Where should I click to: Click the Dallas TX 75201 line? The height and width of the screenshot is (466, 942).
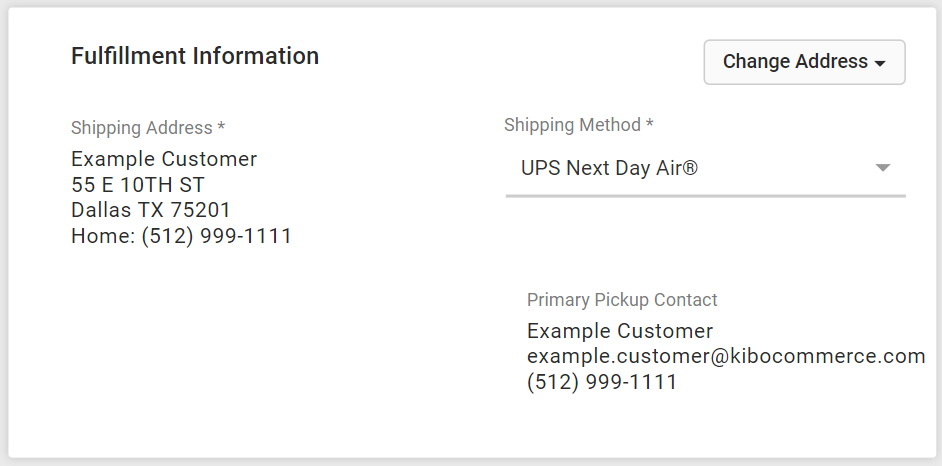coord(151,210)
